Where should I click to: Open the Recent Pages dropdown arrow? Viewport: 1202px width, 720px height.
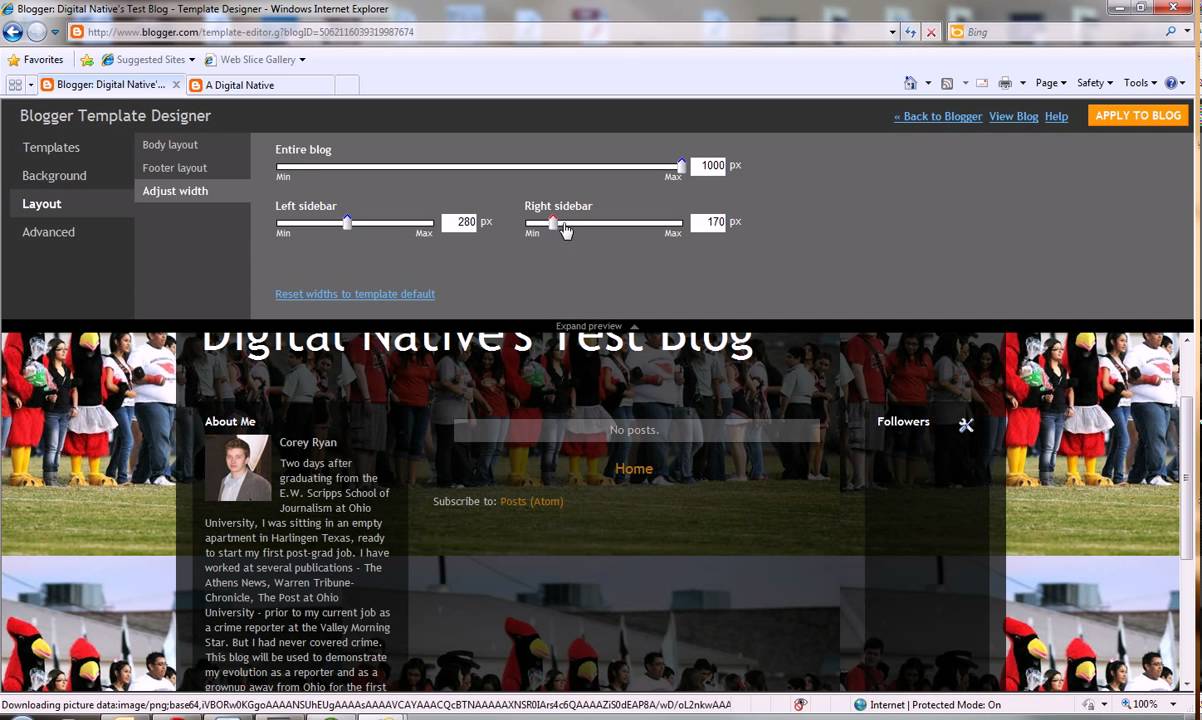click(55, 32)
